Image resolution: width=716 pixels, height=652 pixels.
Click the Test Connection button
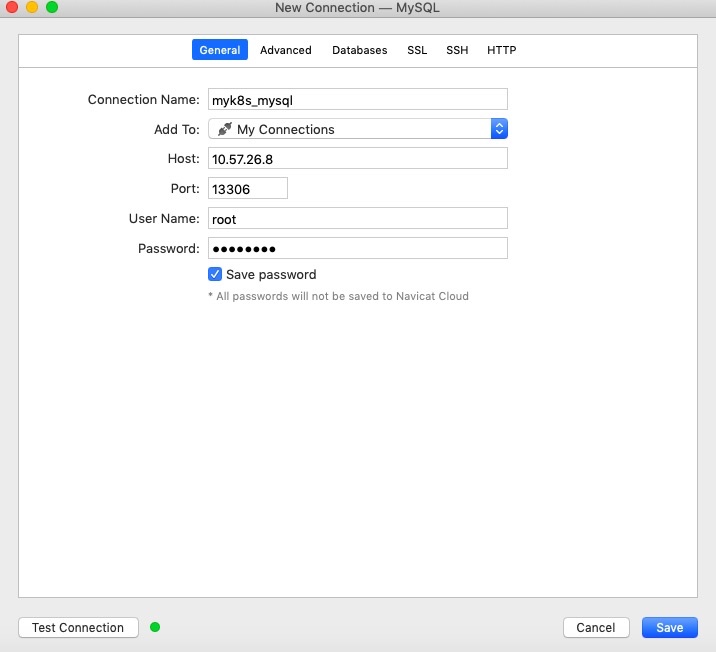click(78, 627)
